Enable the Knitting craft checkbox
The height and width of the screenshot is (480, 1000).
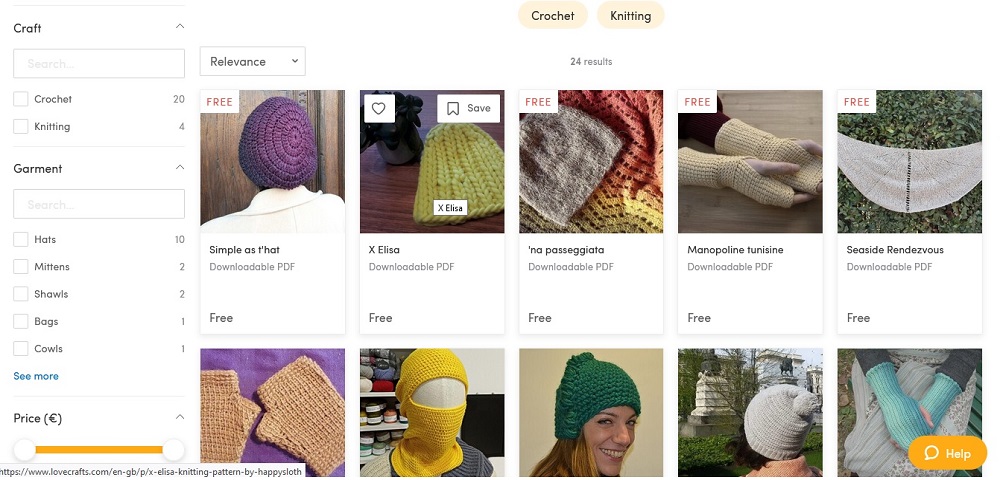(x=21, y=127)
